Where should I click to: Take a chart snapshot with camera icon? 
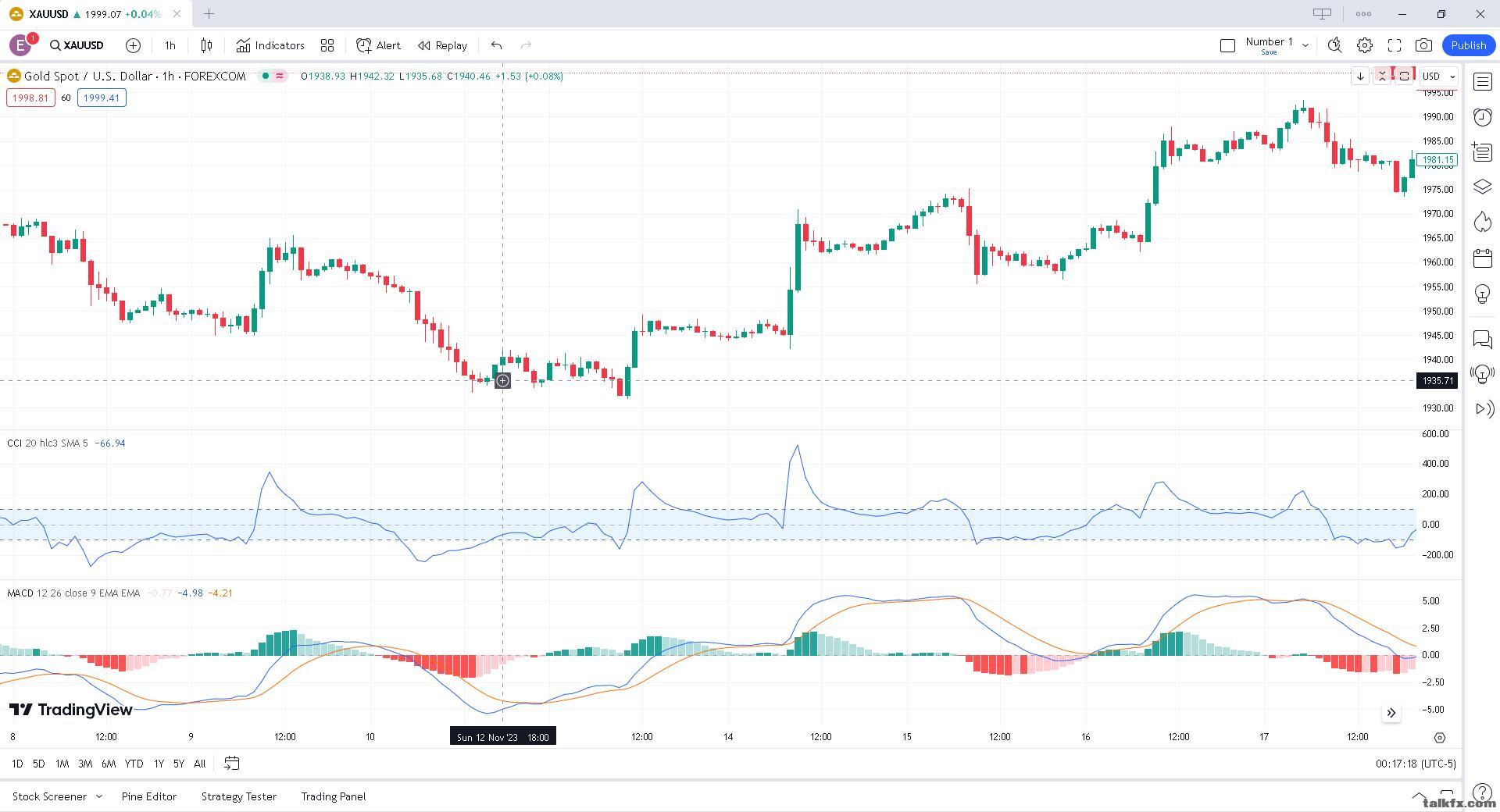1423,45
